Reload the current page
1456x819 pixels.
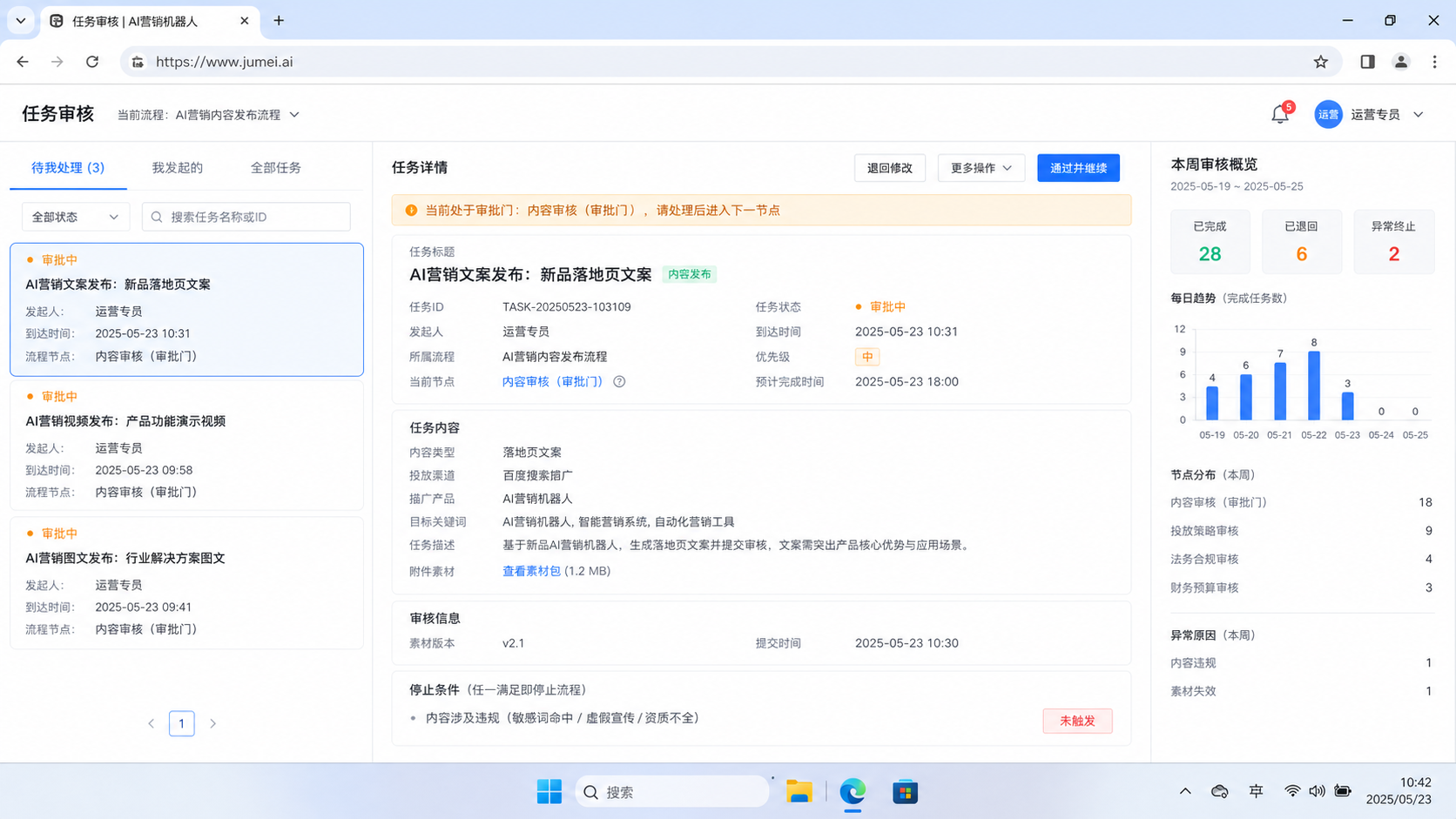point(92,62)
